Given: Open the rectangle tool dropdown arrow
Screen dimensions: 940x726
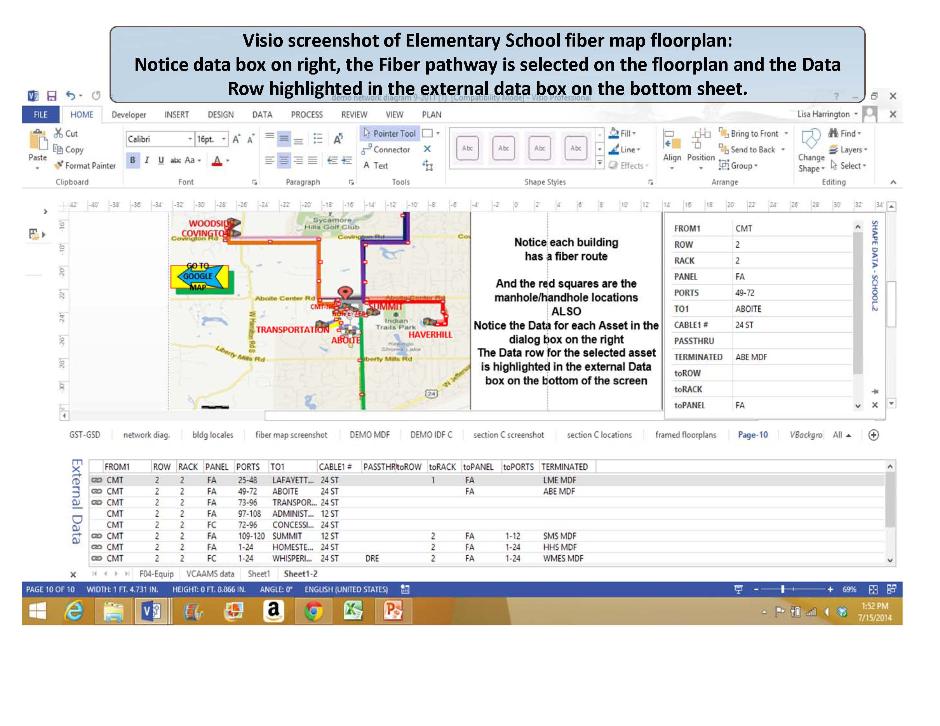Looking at the screenshot, I should coord(438,133).
